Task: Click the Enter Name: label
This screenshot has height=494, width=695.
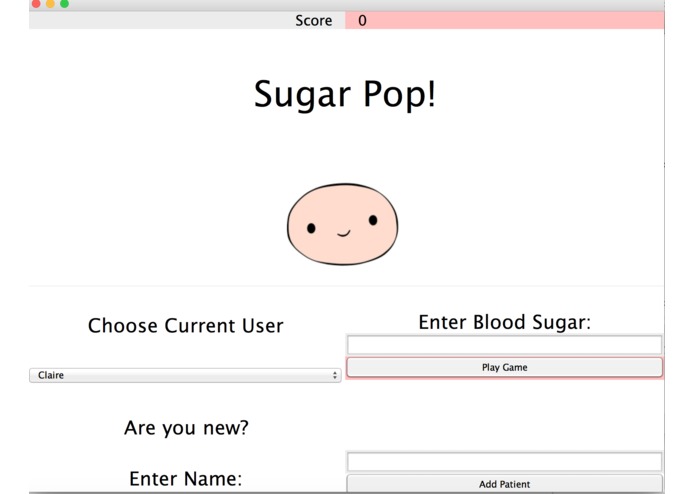Action: tap(186, 478)
